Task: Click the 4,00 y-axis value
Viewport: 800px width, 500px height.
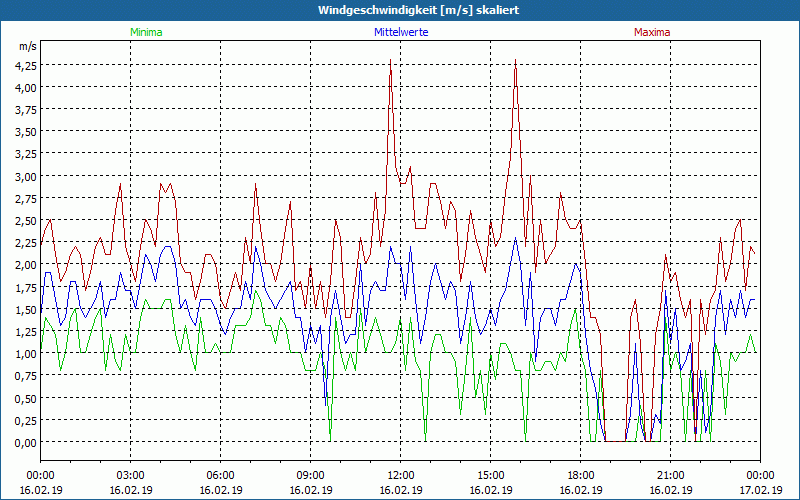Action: pos(26,87)
